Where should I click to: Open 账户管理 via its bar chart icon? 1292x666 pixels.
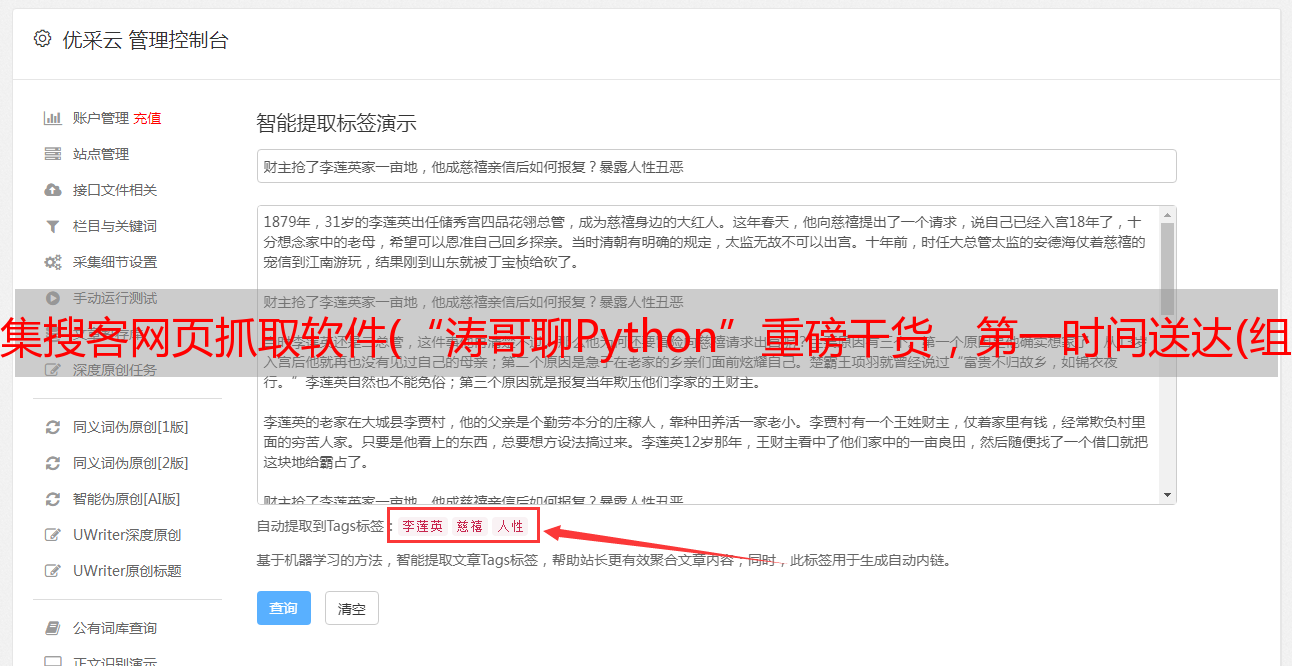[x=53, y=118]
